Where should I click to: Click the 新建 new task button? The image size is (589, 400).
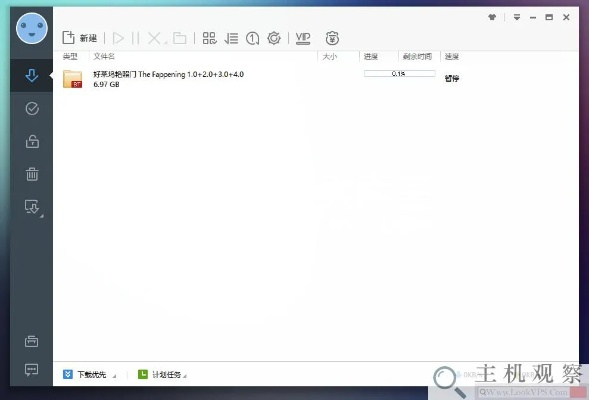[x=80, y=38]
